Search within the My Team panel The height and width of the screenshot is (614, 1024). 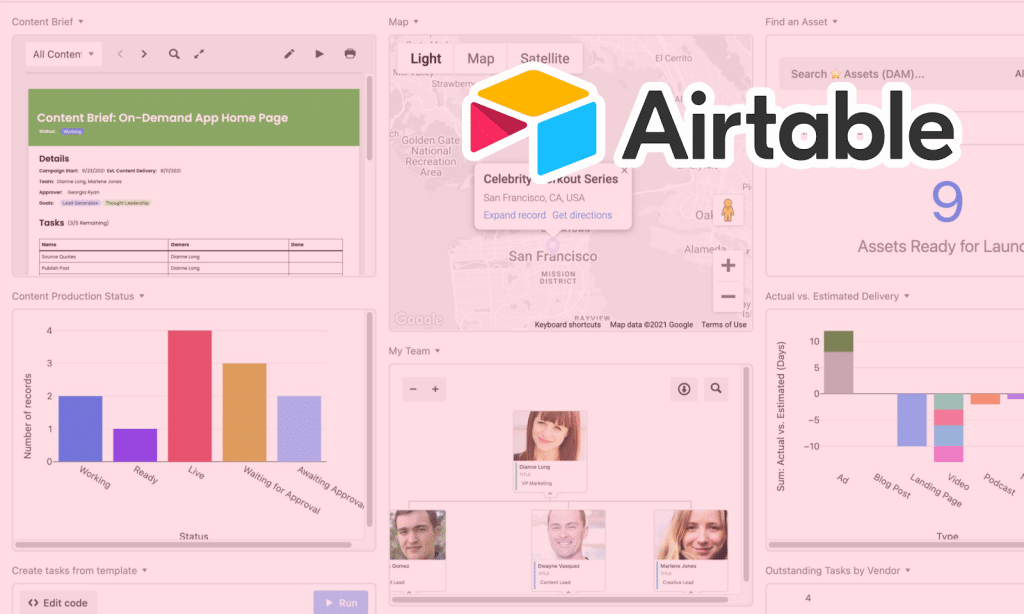point(716,388)
